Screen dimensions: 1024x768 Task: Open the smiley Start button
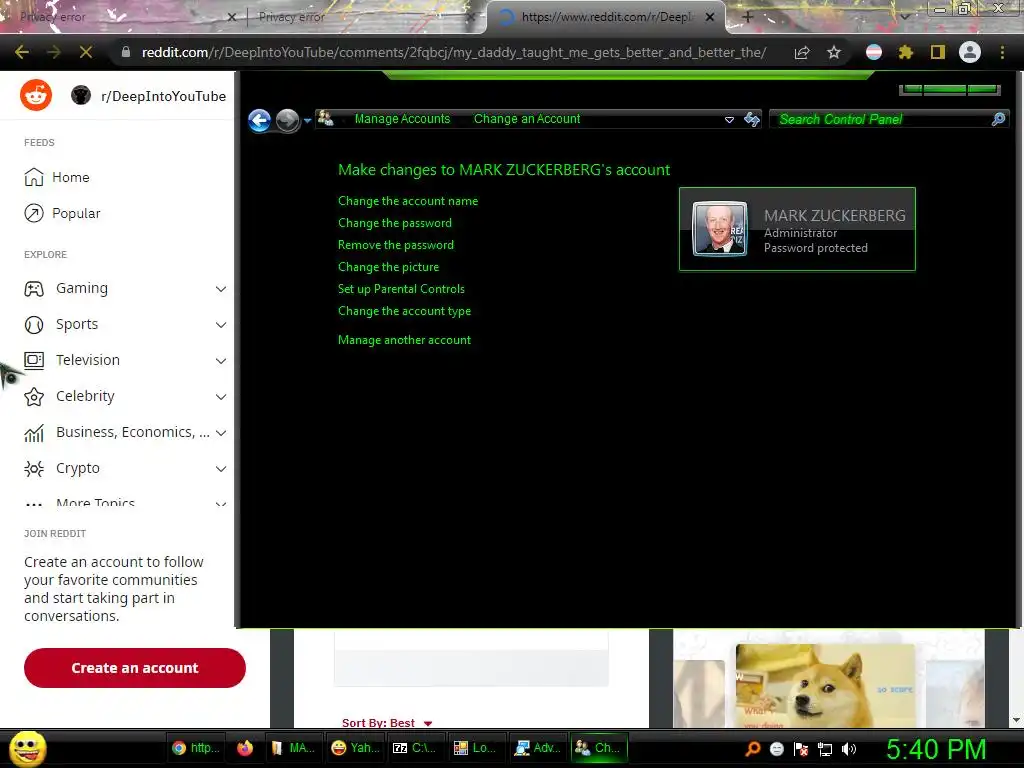coord(27,748)
